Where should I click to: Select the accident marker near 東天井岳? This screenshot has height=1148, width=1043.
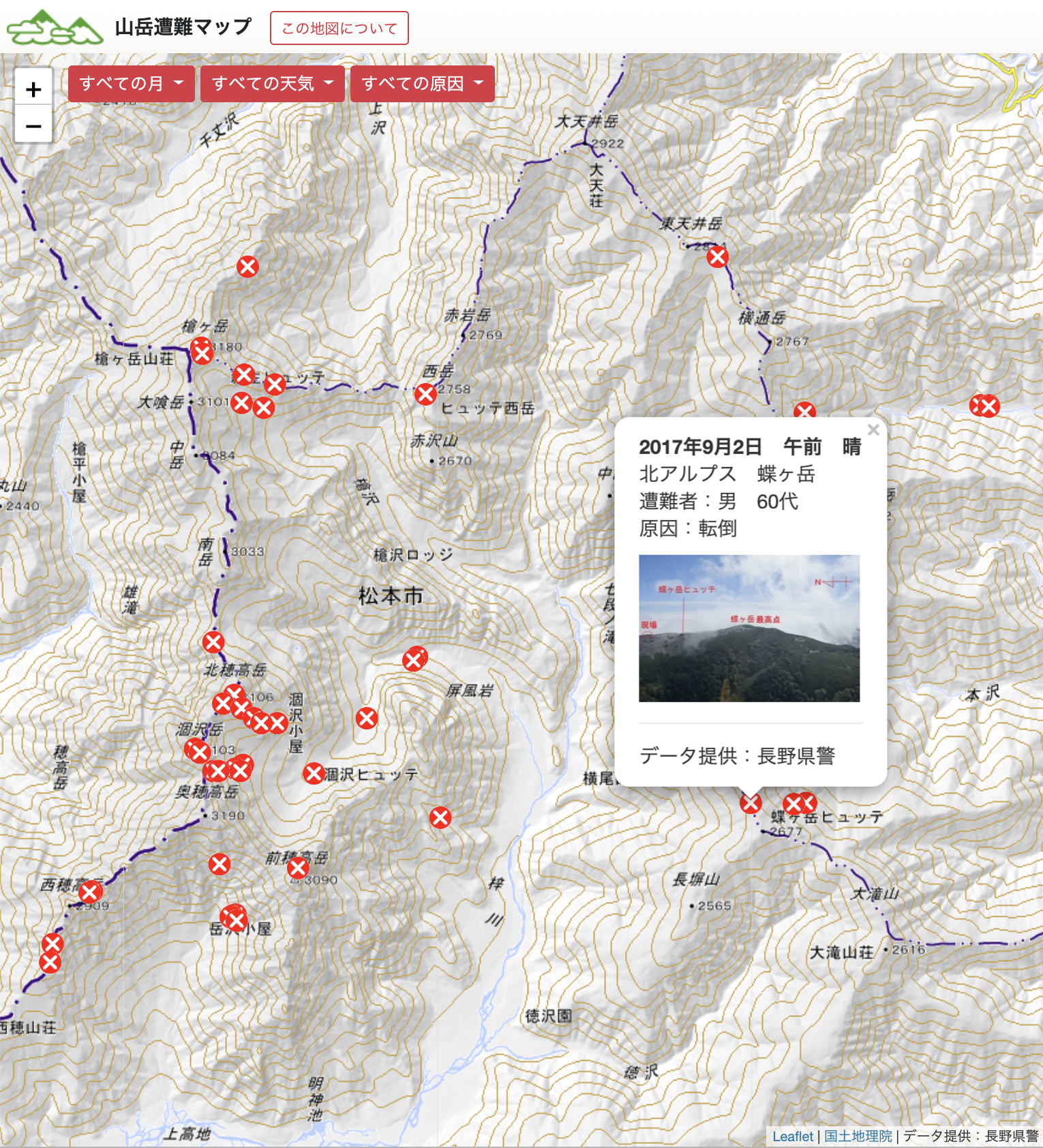tap(717, 257)
